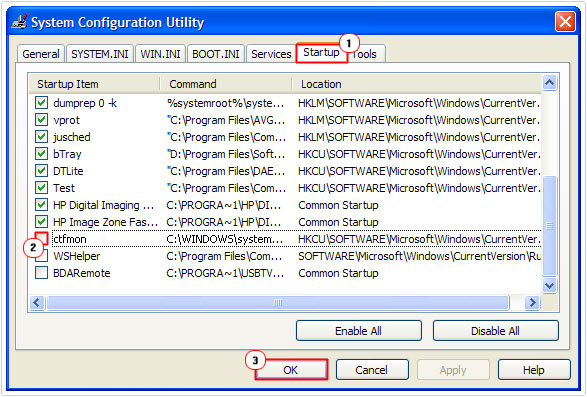
Task: Click the System Configuration Utility title icon
Action: pyautogui.click(x=19, y=22)
